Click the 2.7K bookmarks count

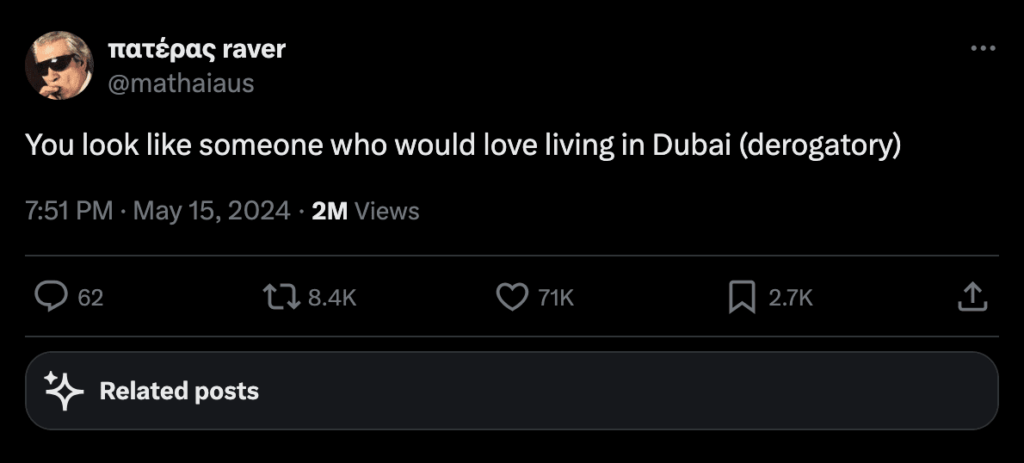pyautogui.click(x=790, y=297)
